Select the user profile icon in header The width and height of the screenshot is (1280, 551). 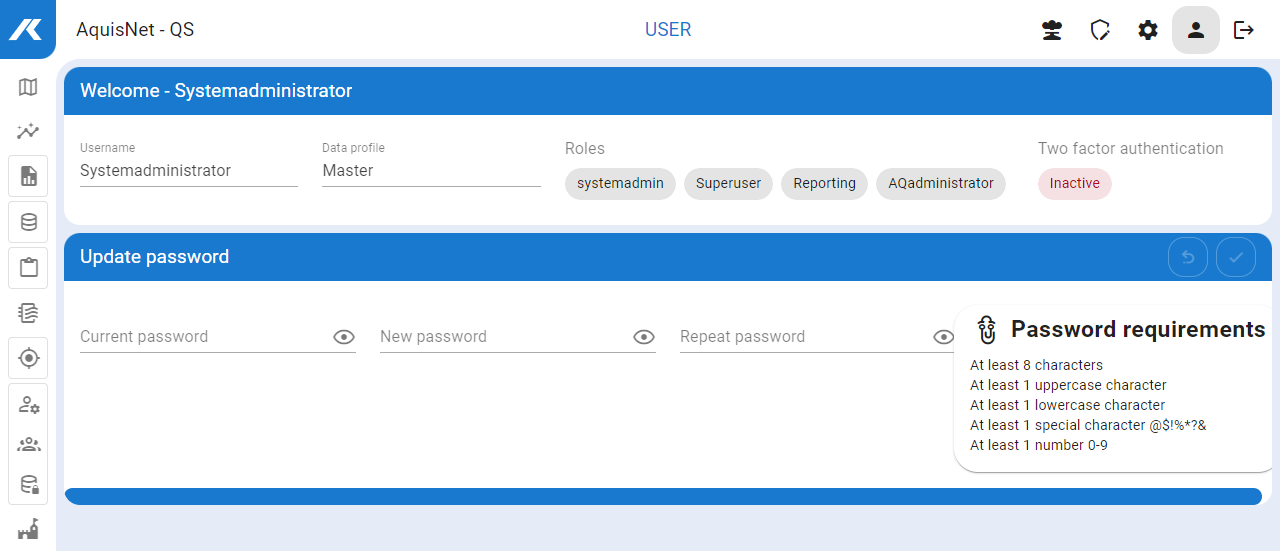1196,30
